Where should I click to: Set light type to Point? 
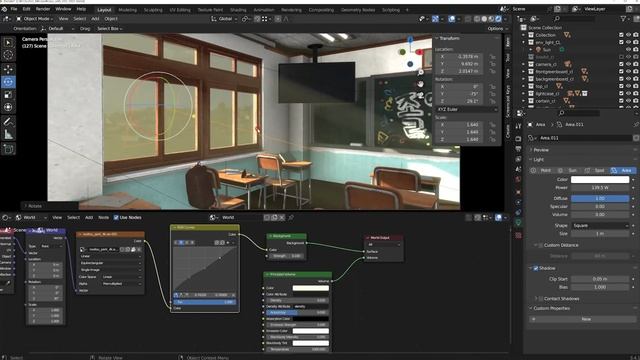pyautogui.click(x=543, y=171)
